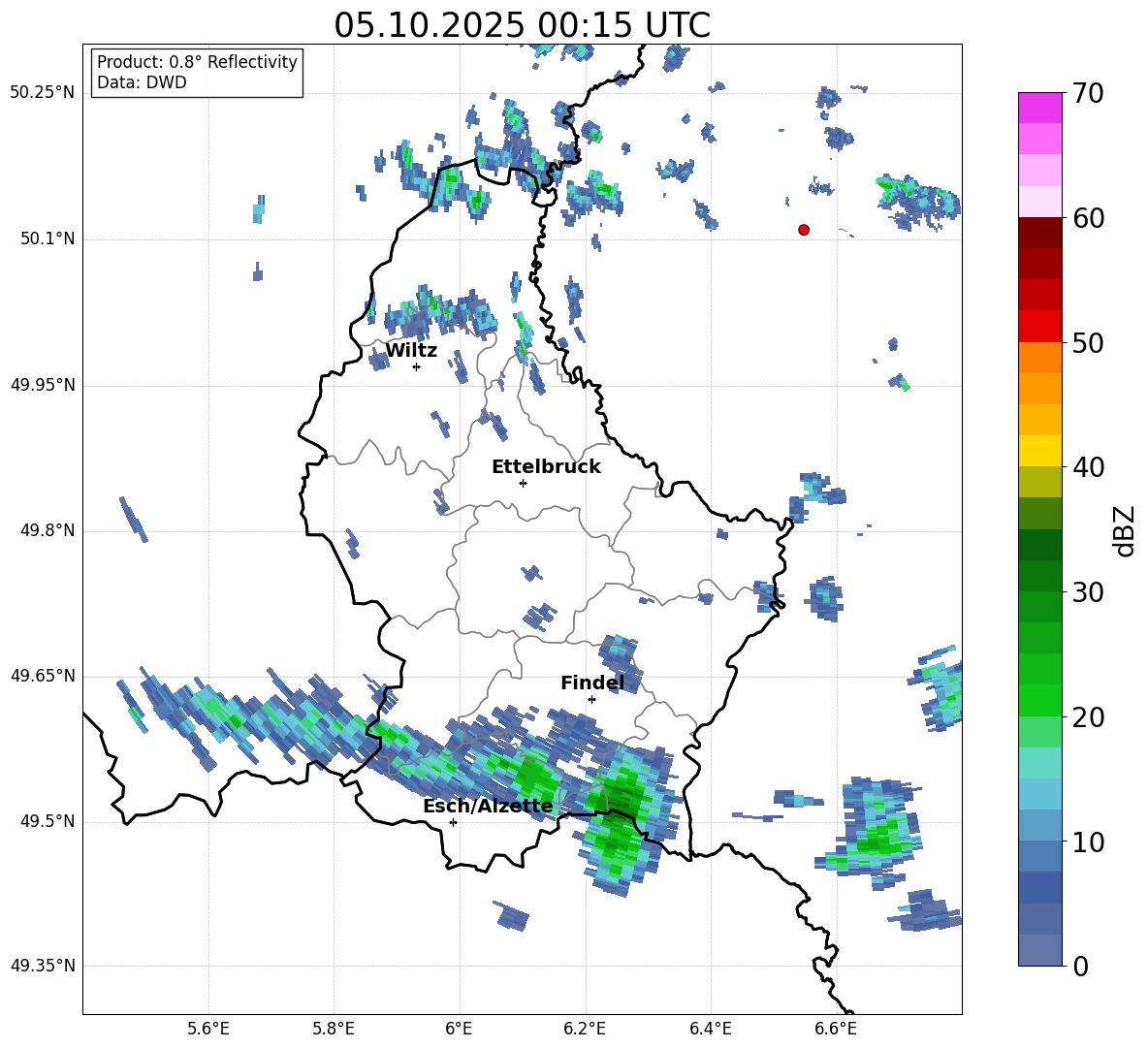
Task: Click the 'Product: 0.8° Reflectivity' legend text
Action: point(197,62)
